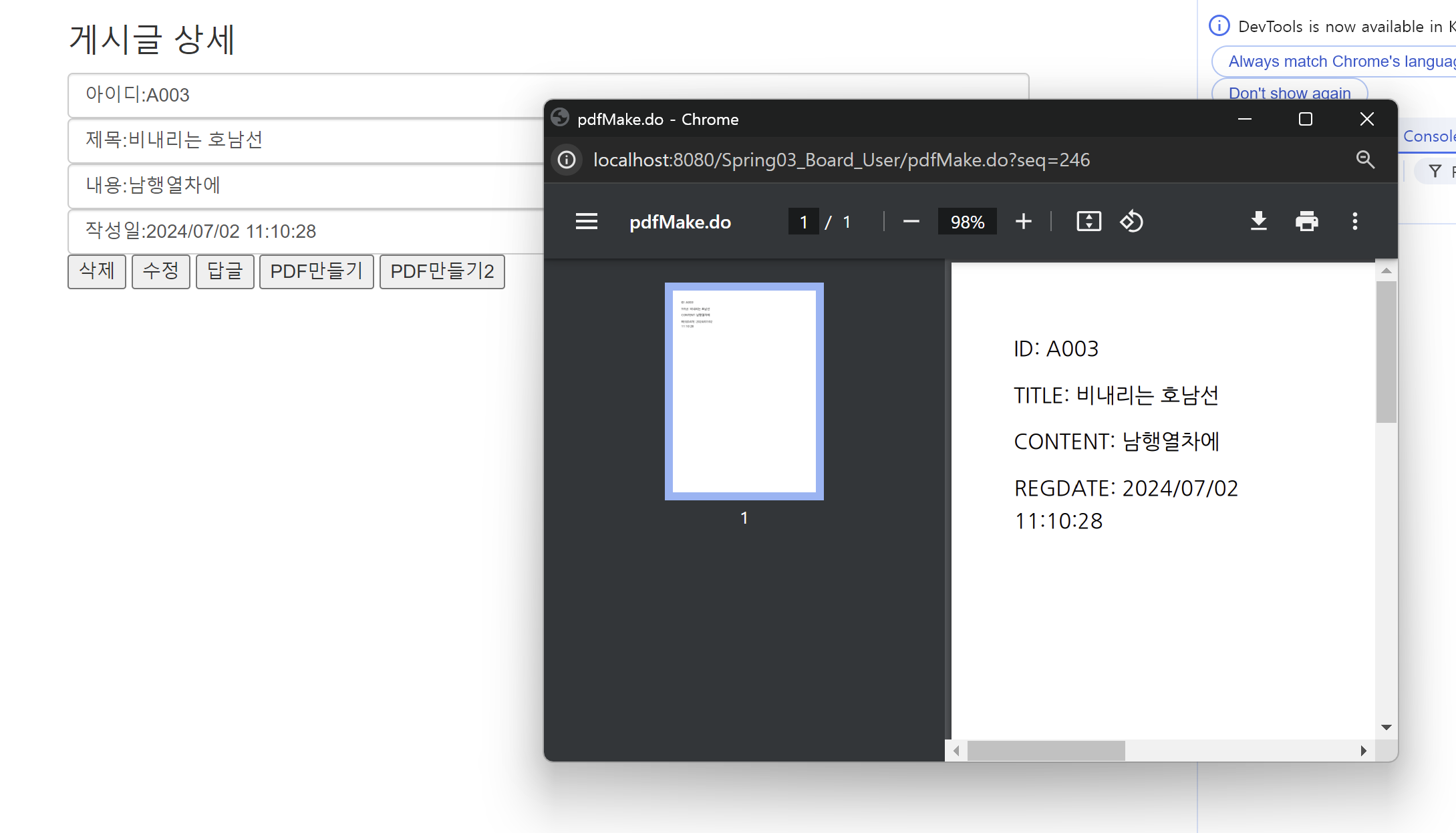
Task: Click the PDF vertical scrollbar thumb
Action: [x=1387, y=352]
